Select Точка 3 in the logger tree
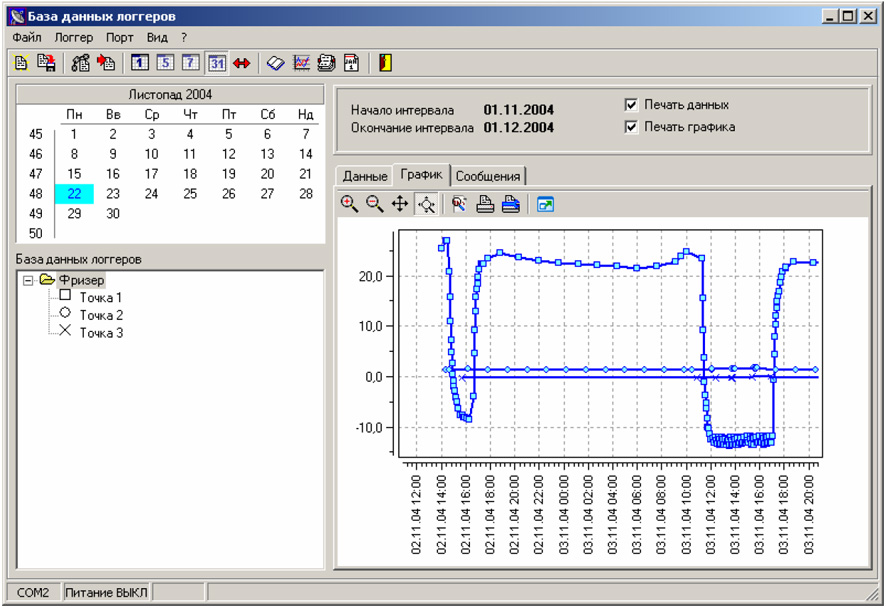The height and width of the screenshot is (608, 886). tap(101, 333)
